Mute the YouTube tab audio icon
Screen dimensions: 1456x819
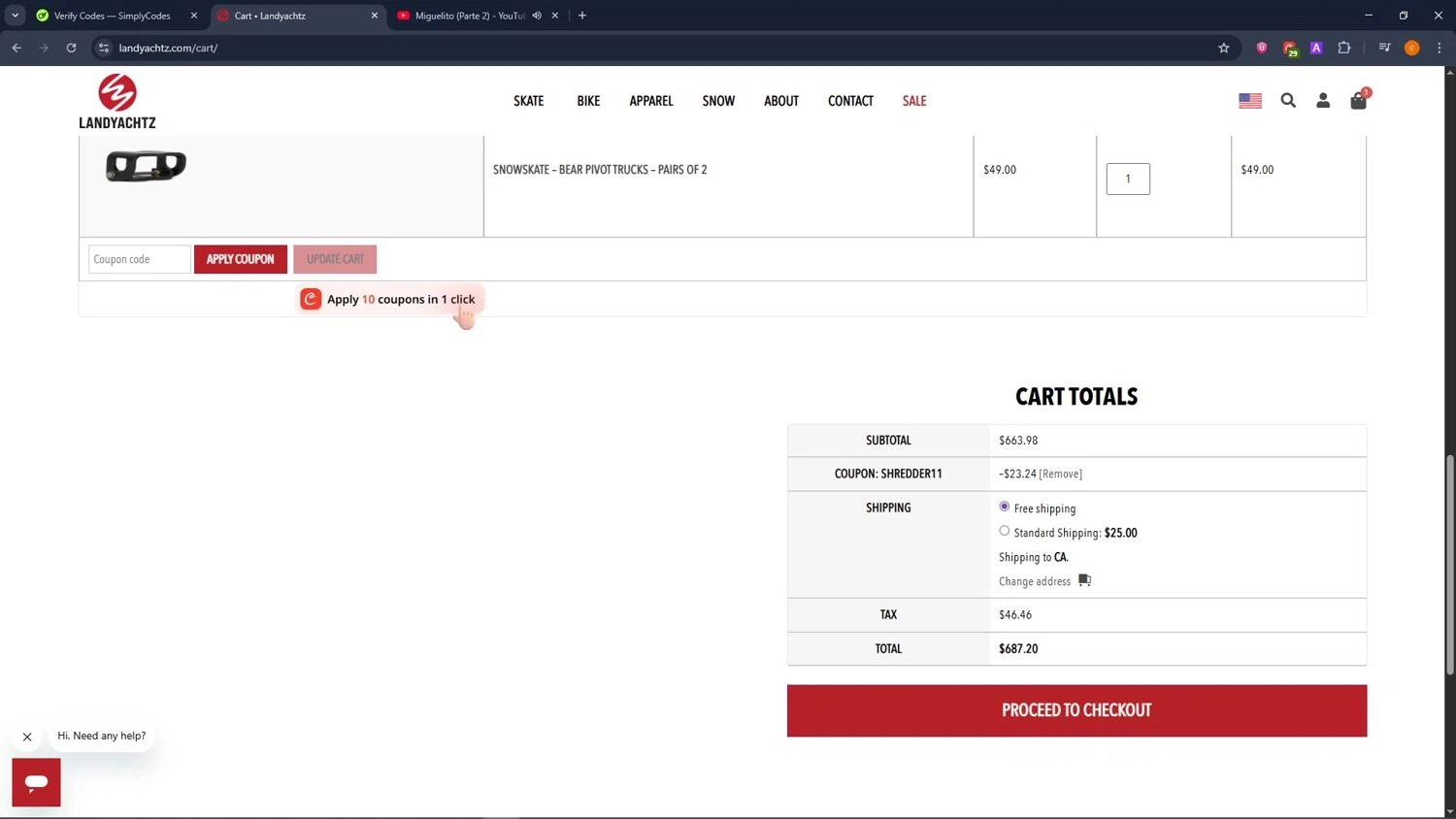click(x=537, y=16)
